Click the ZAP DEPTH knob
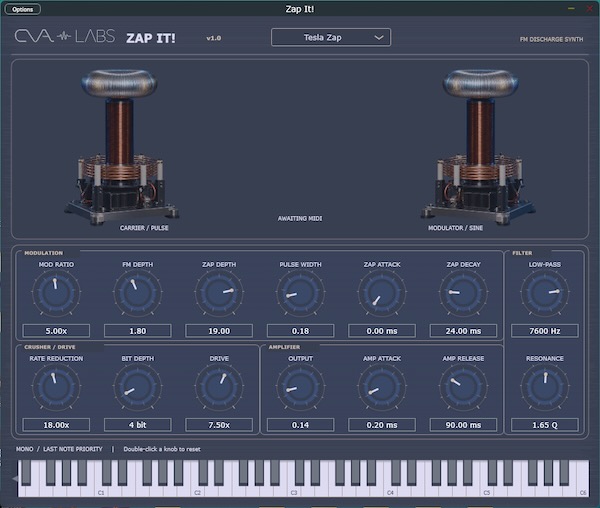The width and height of the screenshot is (600, 508). click(x=219, y=293)
